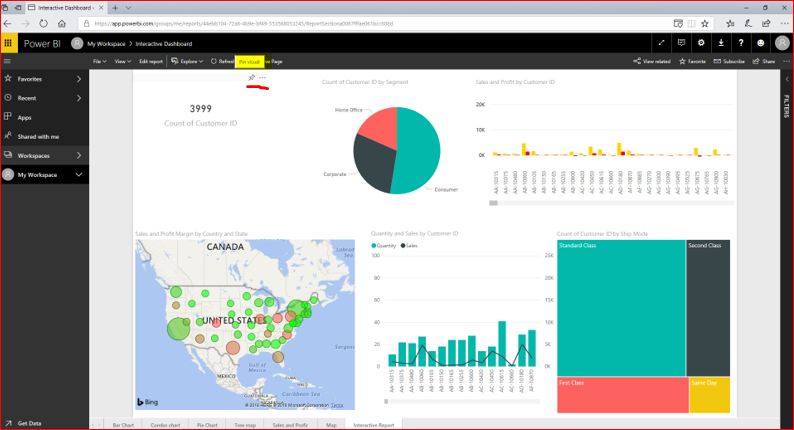
Task: Click the Download icon in the header
Action: coord(721,43)
